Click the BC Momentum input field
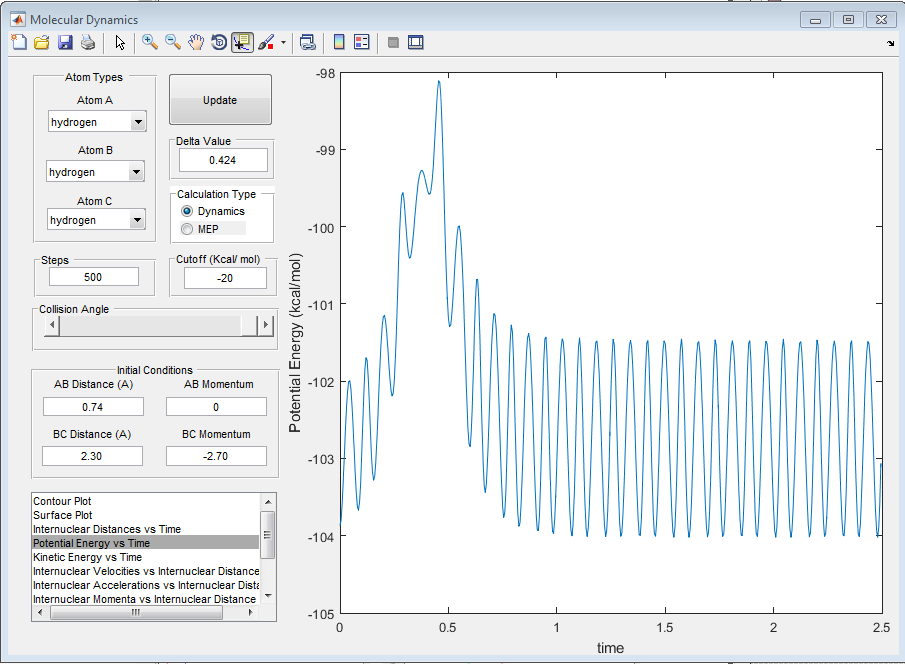 216,456
